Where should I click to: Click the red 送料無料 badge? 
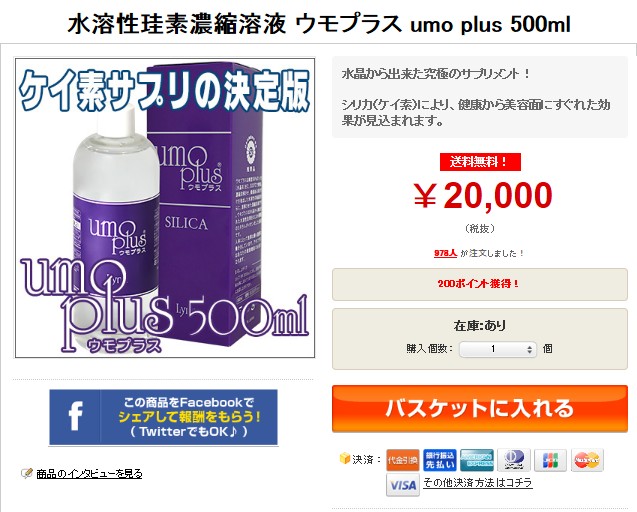point(480,162)
